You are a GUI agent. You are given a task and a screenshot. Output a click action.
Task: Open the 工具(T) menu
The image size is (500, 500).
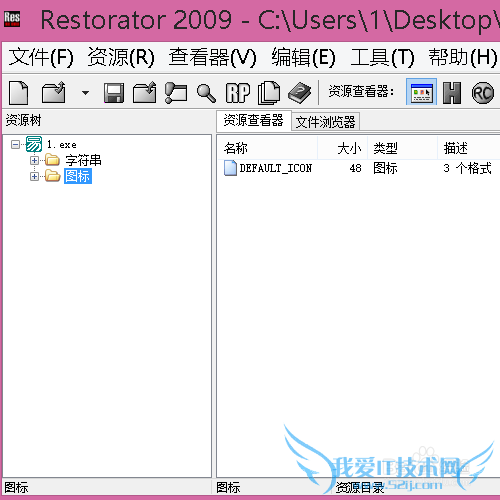[382, 57]
